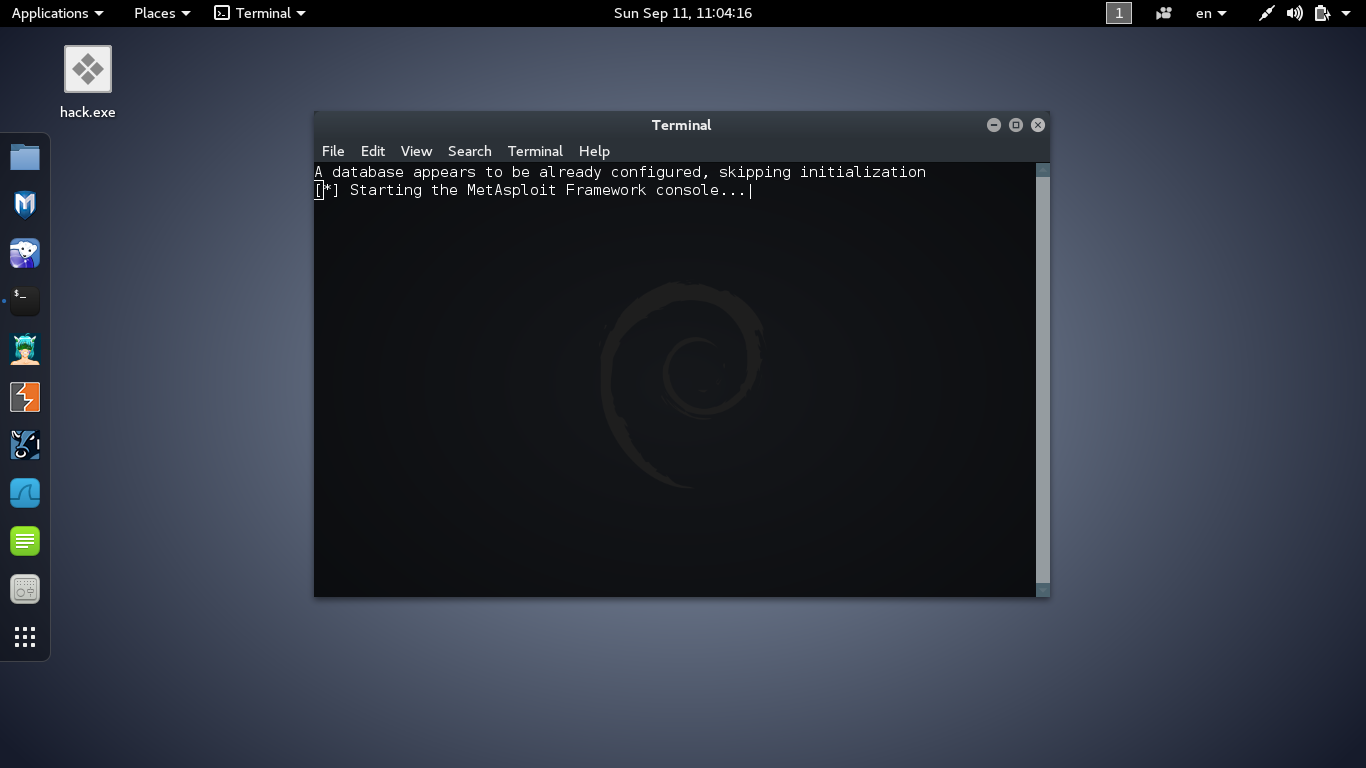Open the 'en' keyboard layout dropdown
This screenshot has height=768, width=1366.
tap(1210, 13)
